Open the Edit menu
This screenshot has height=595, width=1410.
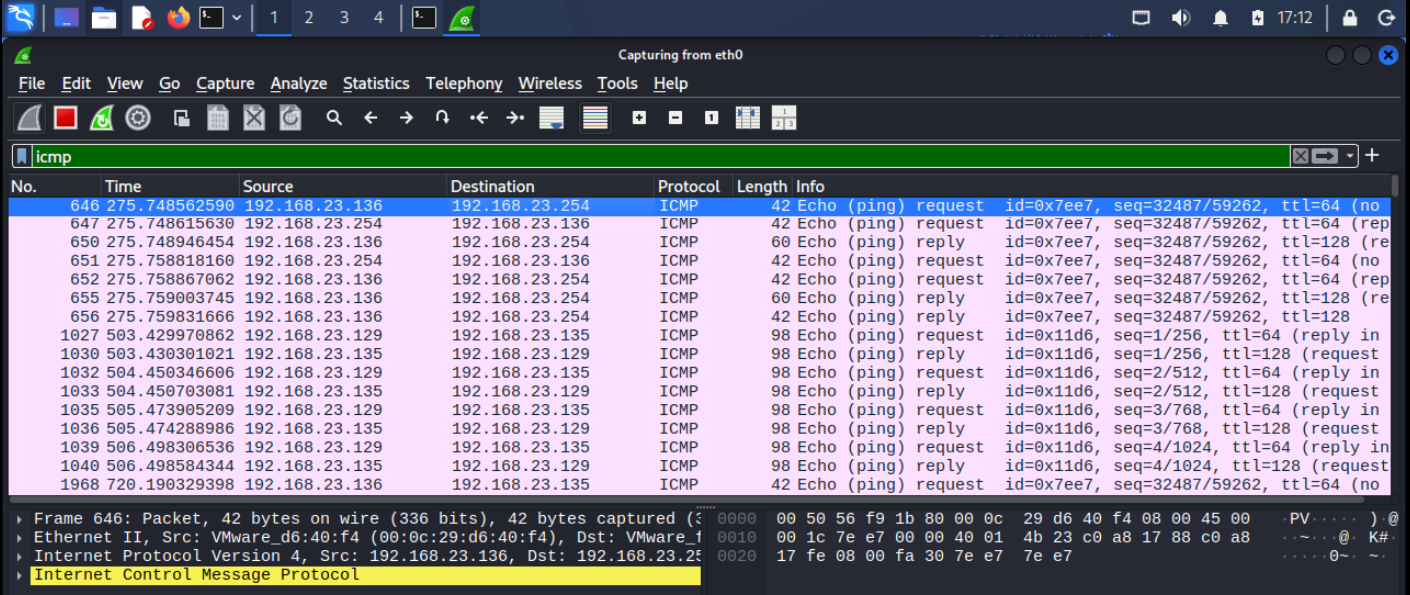tap(76, 84)
